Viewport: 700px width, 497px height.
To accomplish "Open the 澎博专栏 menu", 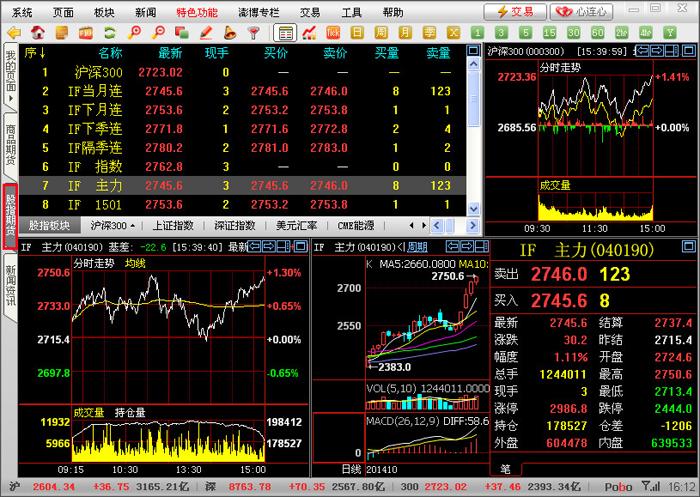I will [x=258, y=13].
